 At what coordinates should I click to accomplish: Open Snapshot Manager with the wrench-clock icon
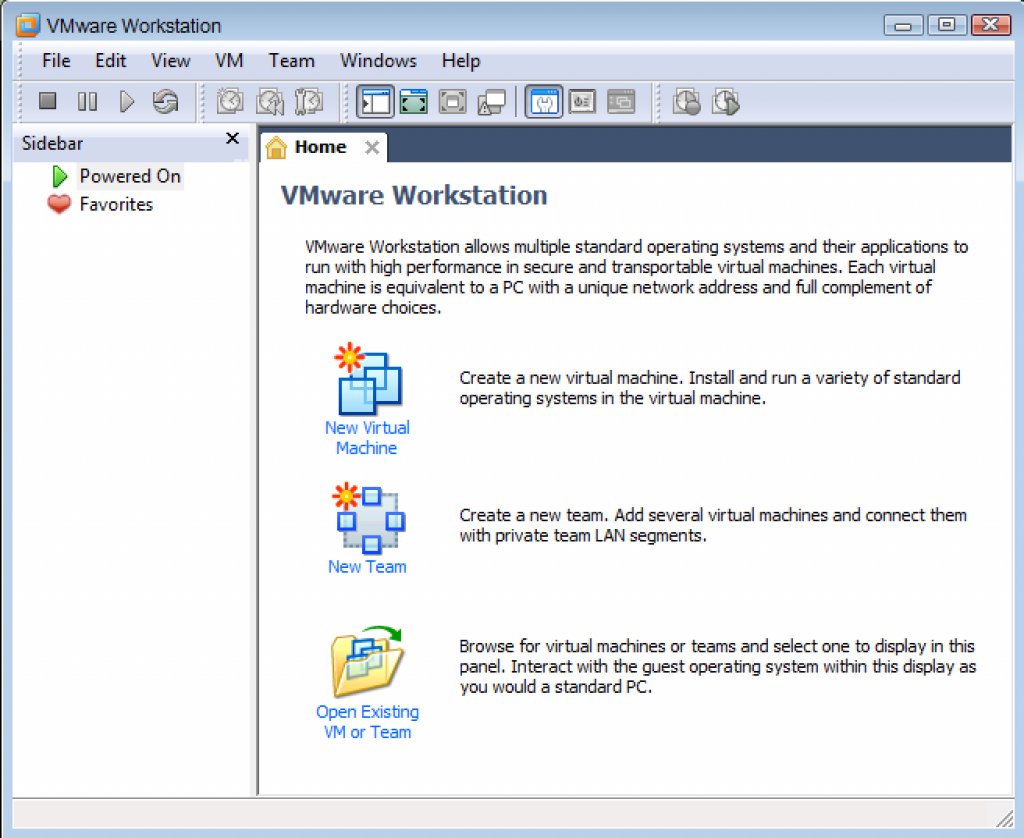point(309,101)
